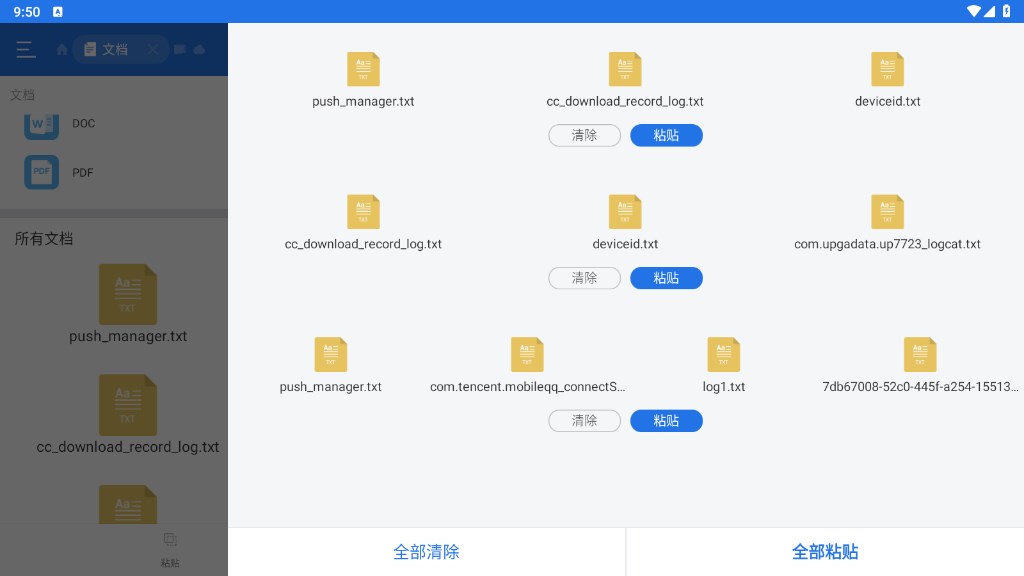1024x576 pixels.
Task: Select the DOC category icon in sidebar
Action: pyautogui.click(x=41, y=123)
